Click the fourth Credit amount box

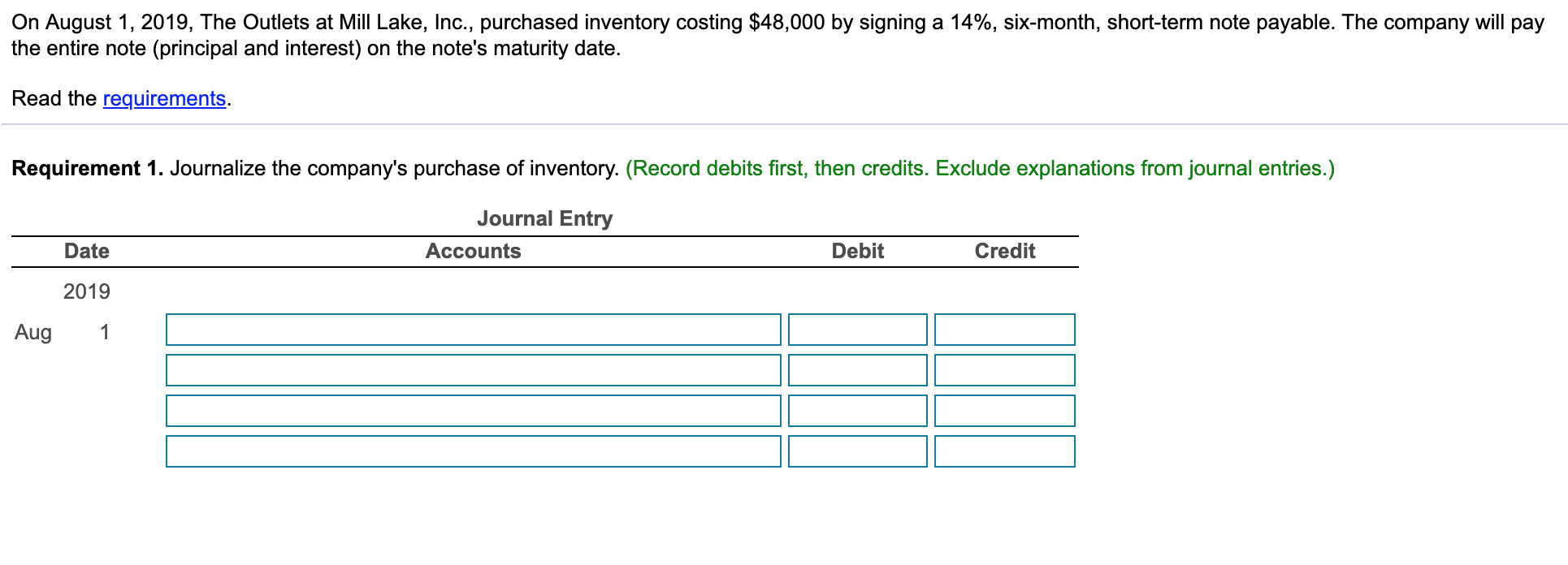pyautogui.click(x=1005, y=451)
